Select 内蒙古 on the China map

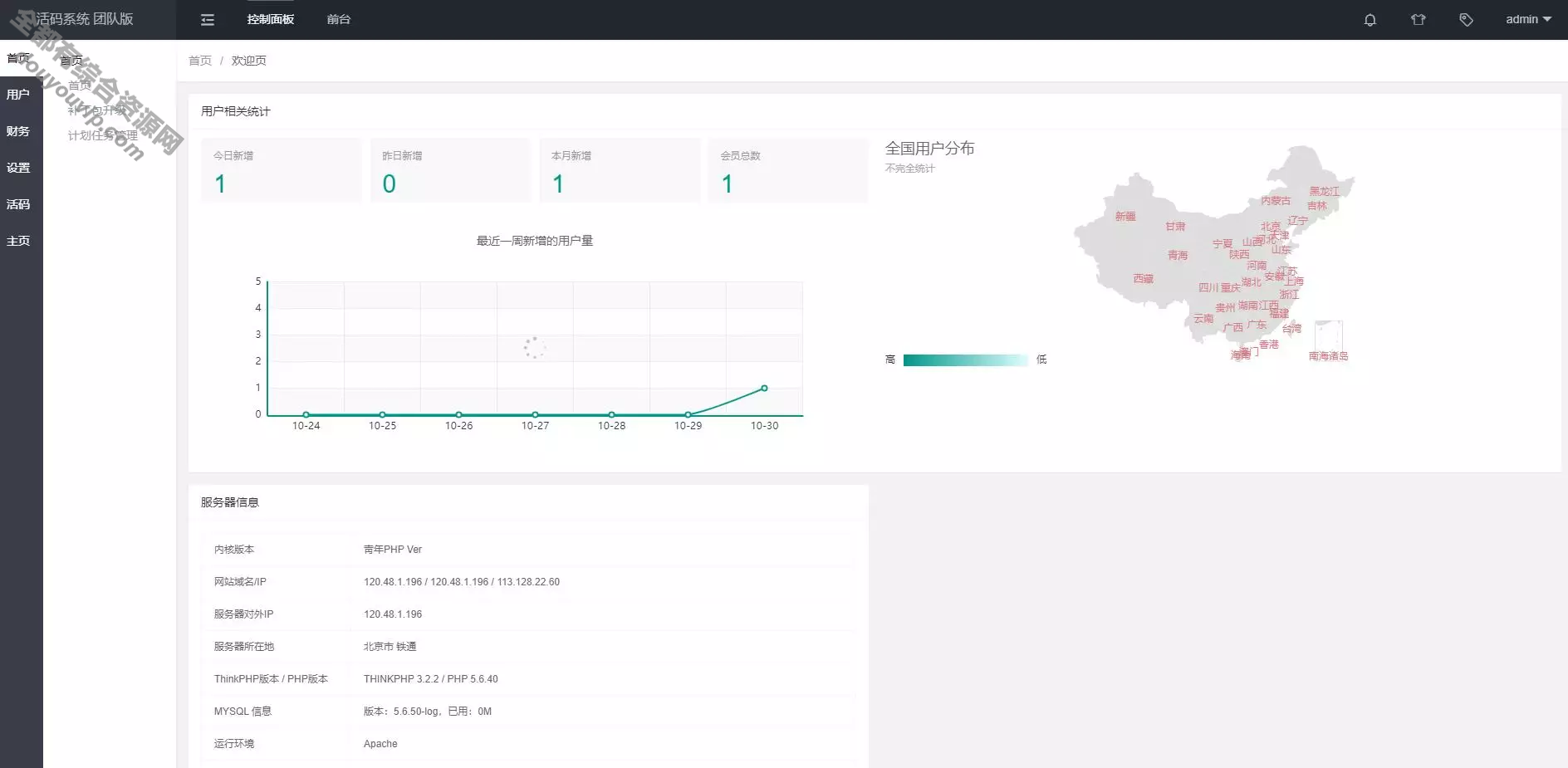click(1276, 201)
